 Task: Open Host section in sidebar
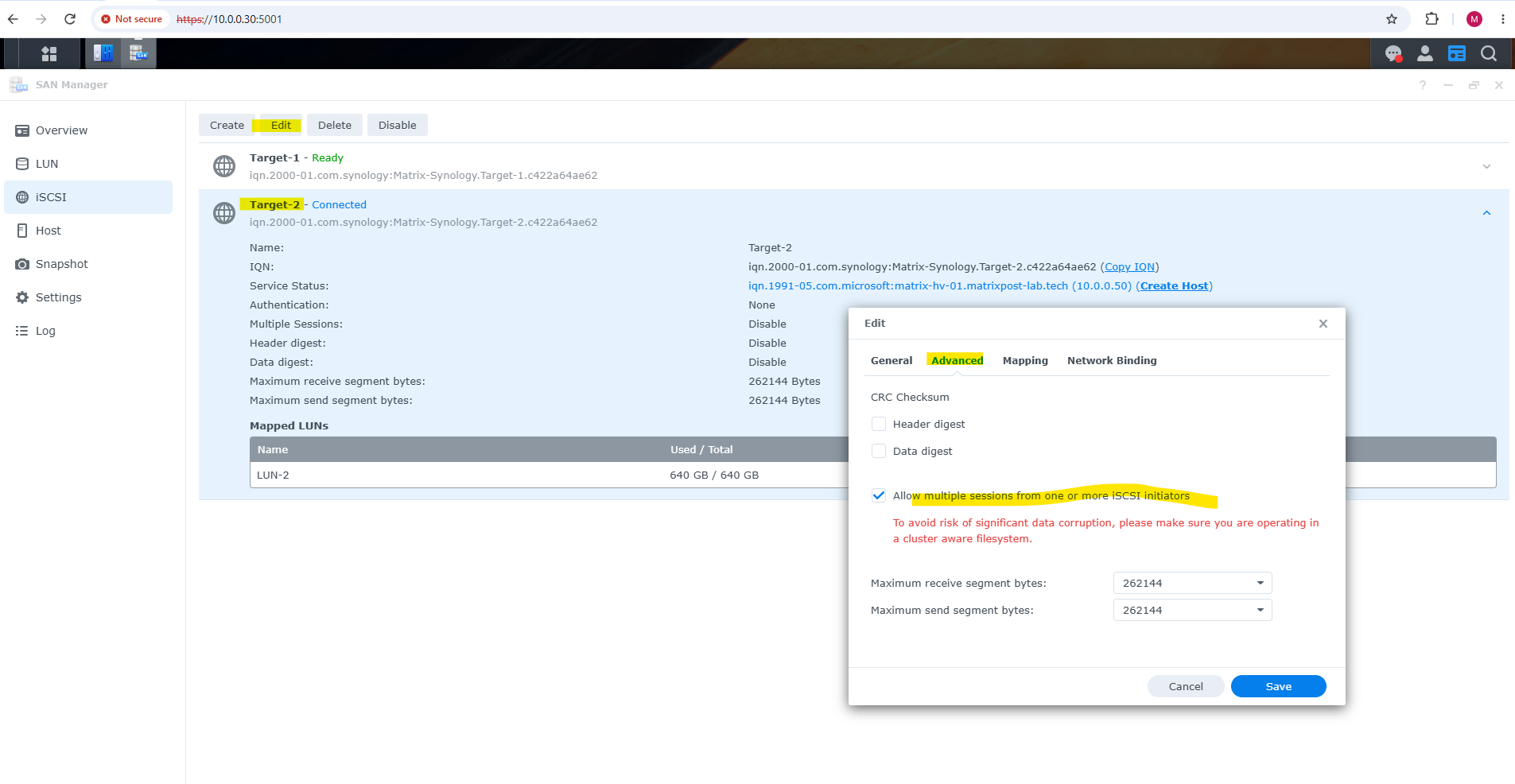coord(88,231)
